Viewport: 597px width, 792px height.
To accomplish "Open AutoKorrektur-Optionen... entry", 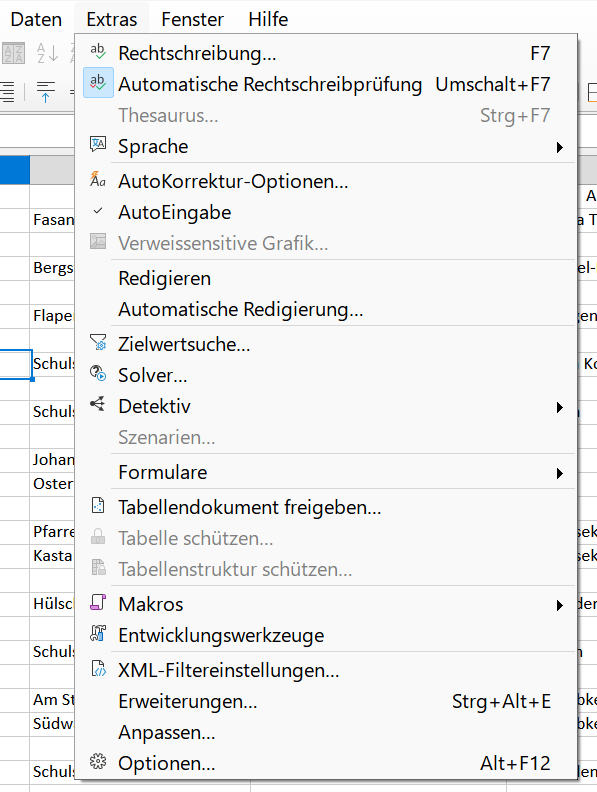I will point(326,181).
